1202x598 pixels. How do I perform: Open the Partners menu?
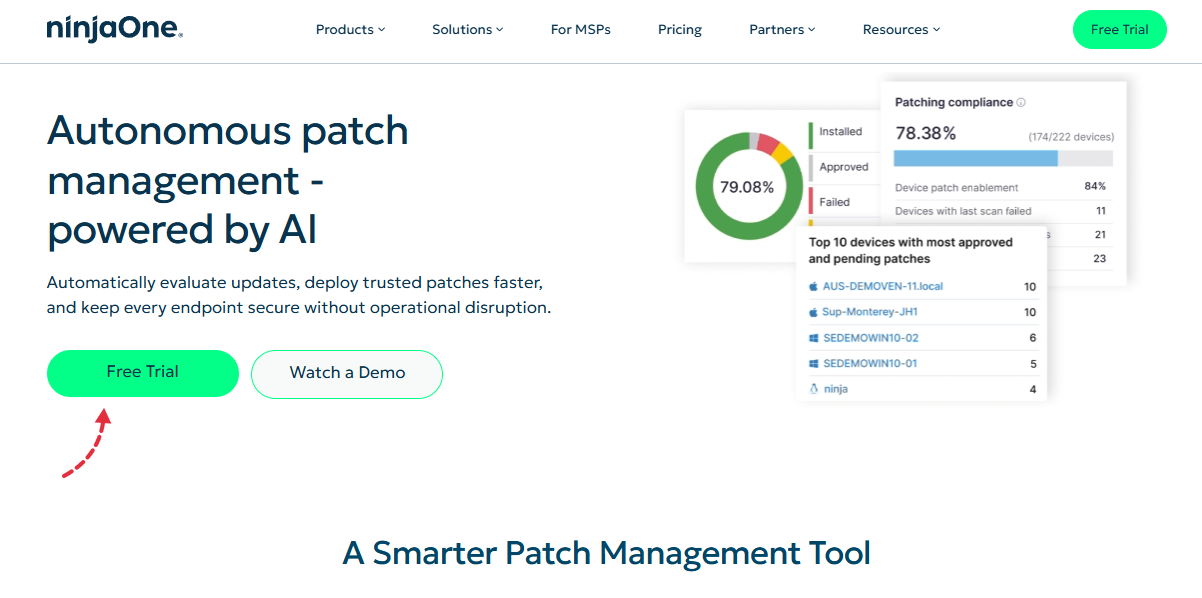[x=783, y=30]
